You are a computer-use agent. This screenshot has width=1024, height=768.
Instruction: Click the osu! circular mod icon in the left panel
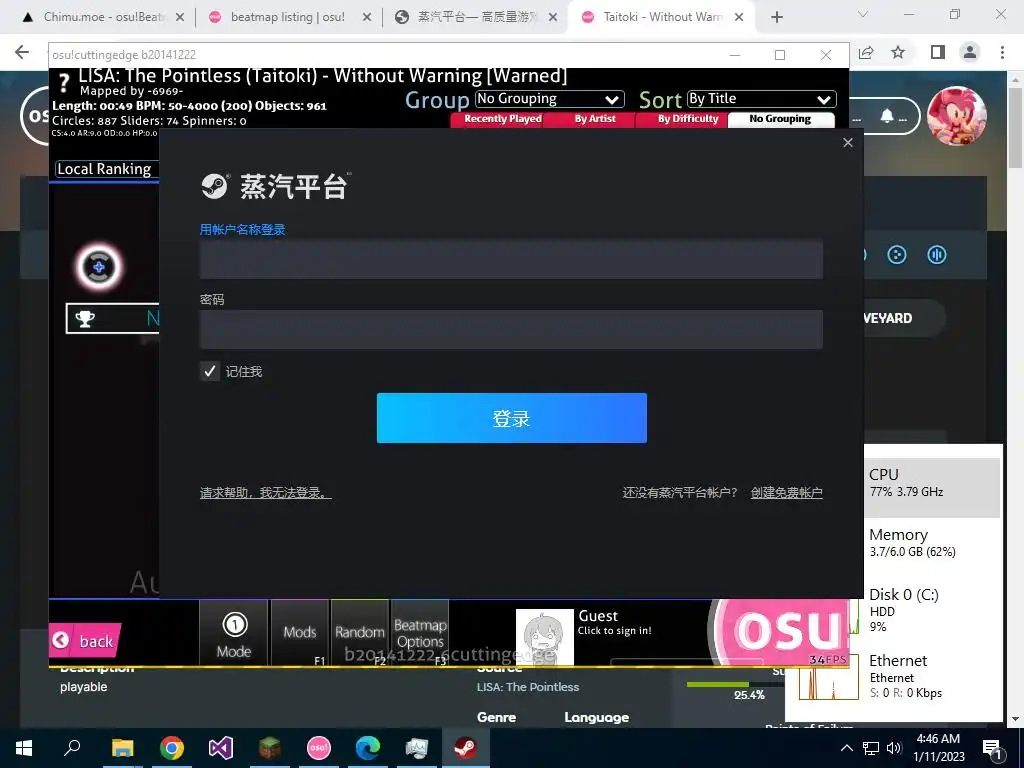(99, 266)
